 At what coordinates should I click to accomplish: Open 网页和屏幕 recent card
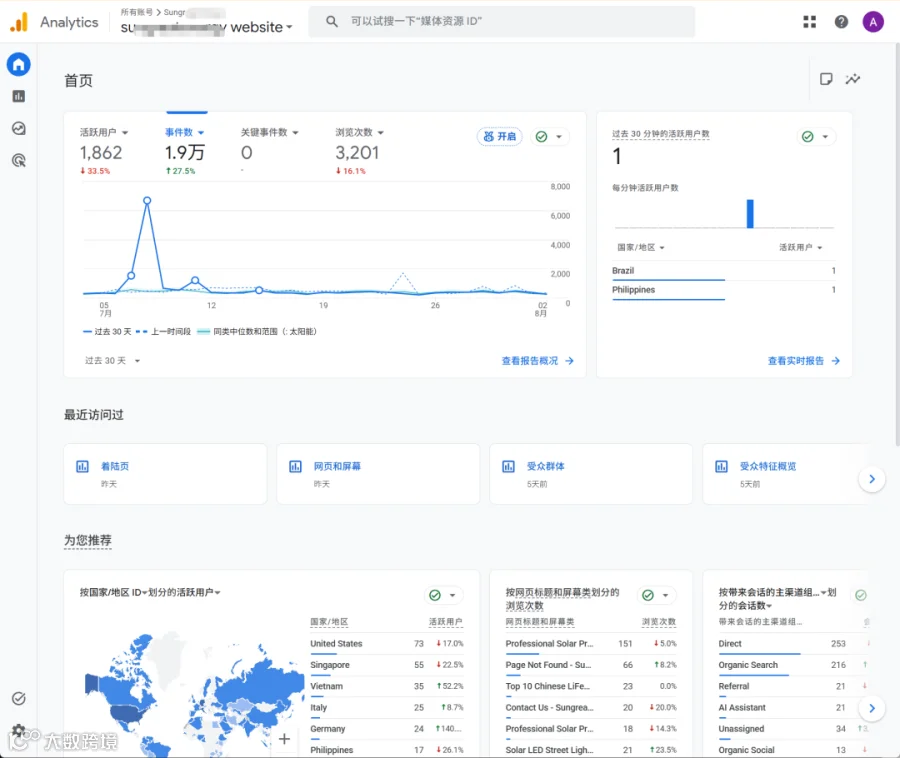coord(378,474)
